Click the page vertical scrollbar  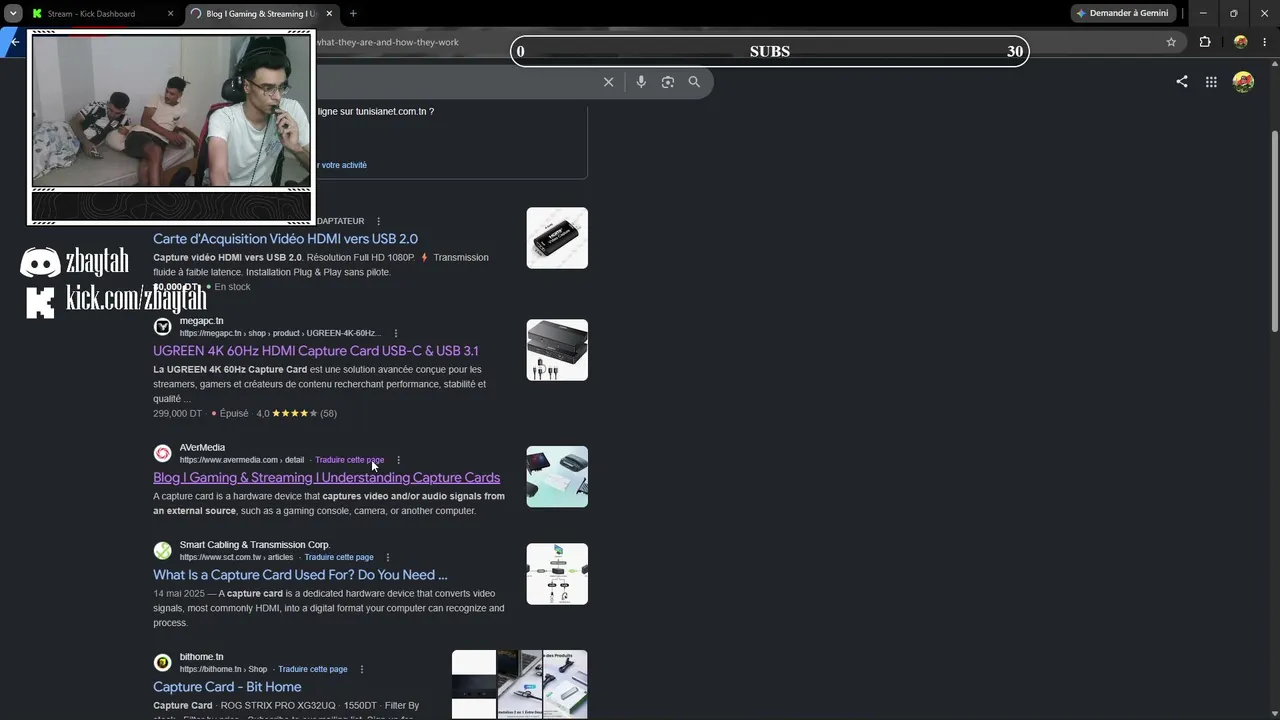[1274, 230]
